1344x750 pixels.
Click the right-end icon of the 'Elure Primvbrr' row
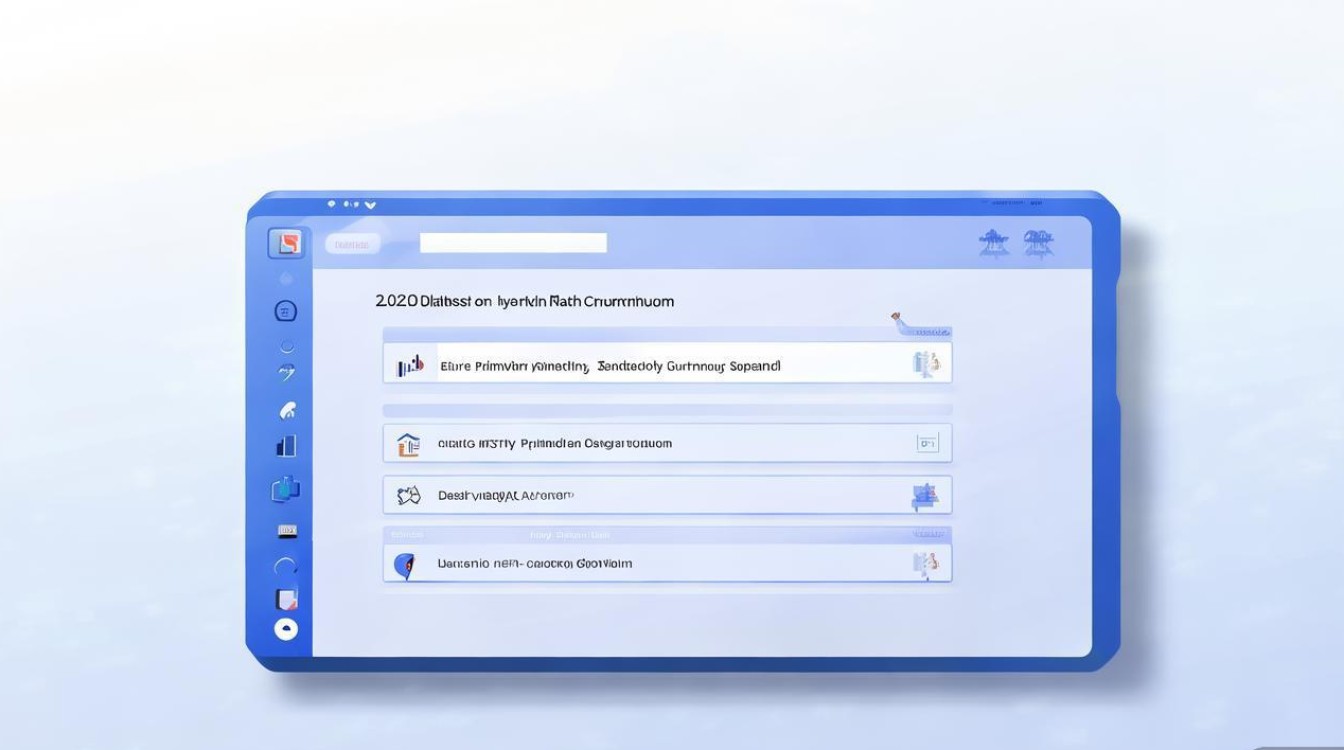tap(926, 365)
